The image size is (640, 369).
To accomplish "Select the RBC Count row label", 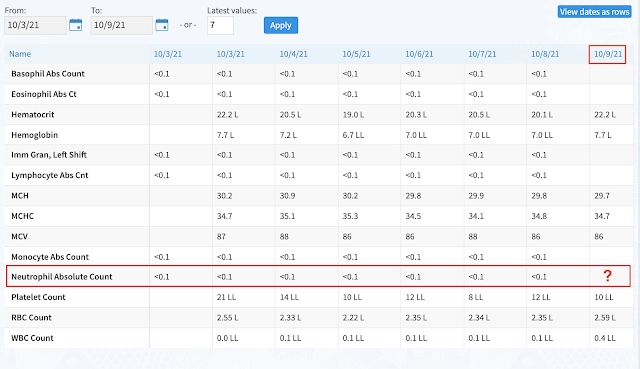I will click(31, 318).
